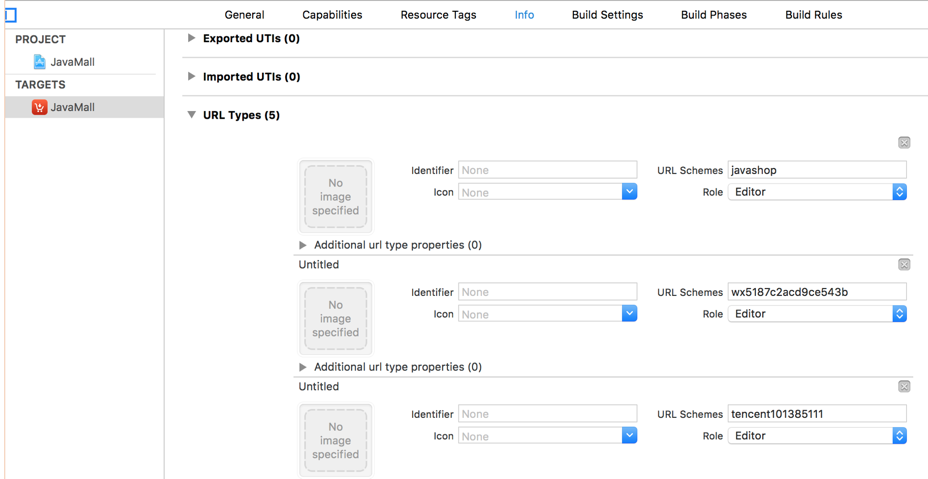The image size is (928, 479).
Task: Click the image placeholder for javashop URL type
Action: [336, 197]
